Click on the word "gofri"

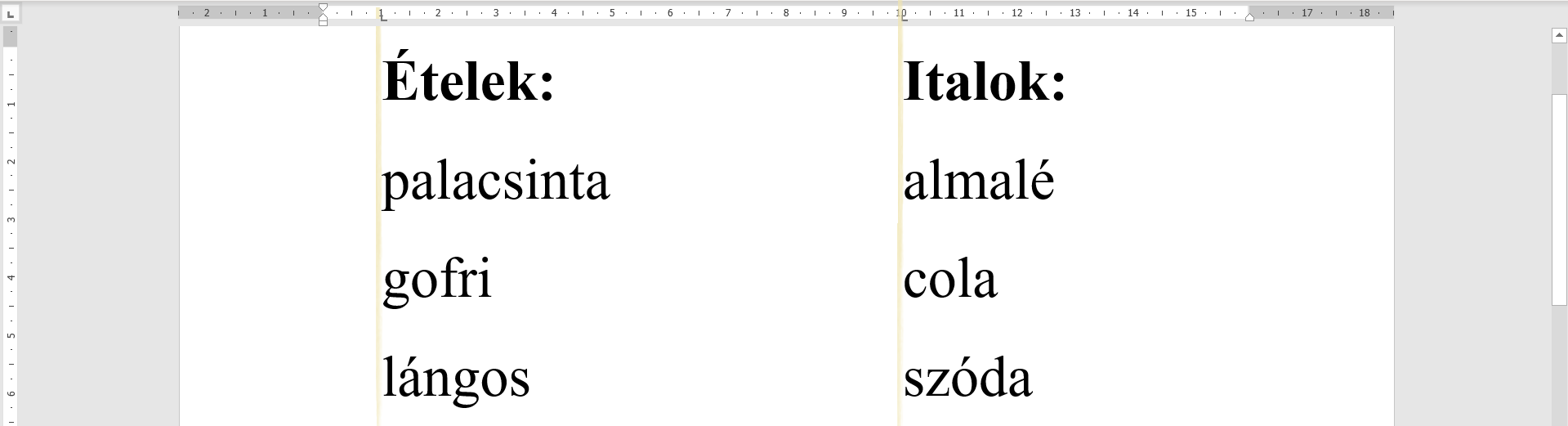click(437, 280)
